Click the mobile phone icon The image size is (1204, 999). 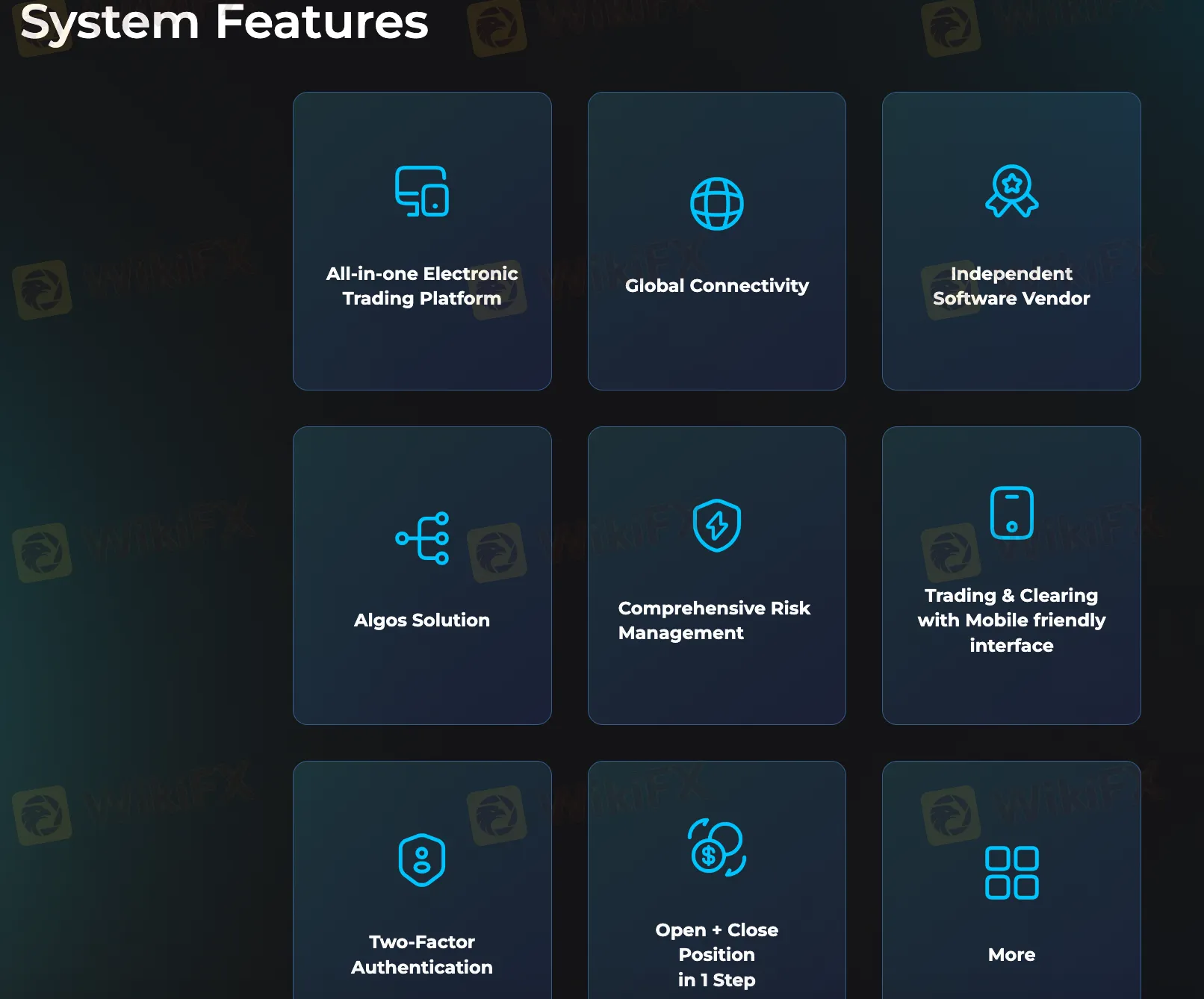tap(1011, 513)
